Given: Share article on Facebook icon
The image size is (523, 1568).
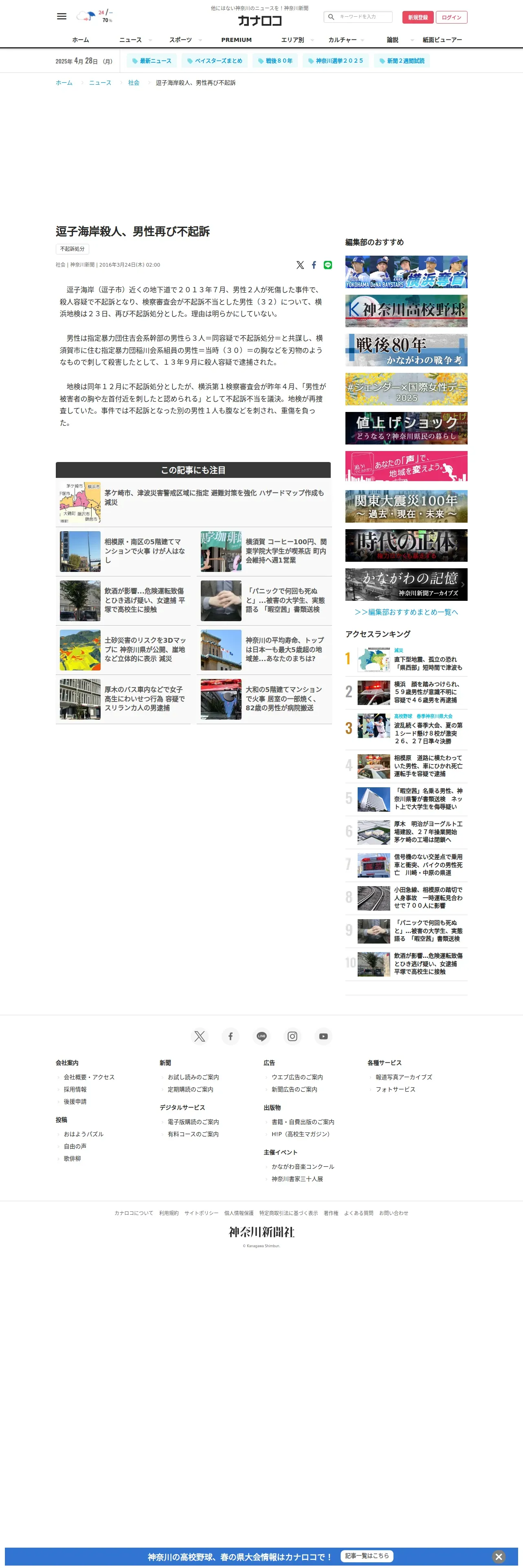Looking at the screenshot, I should (x=314, y=265).
